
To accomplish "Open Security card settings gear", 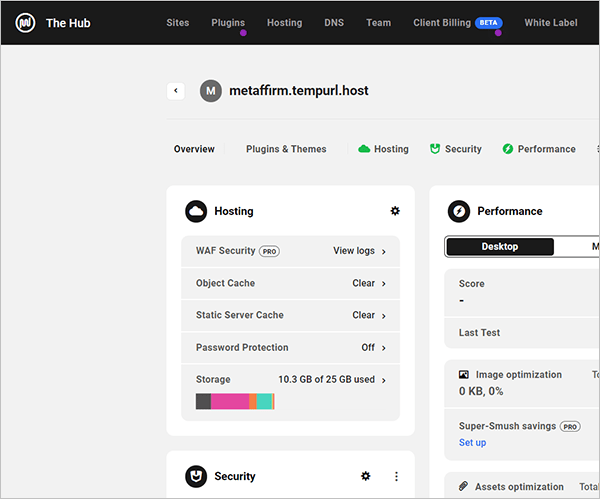I will pos(365,476).
